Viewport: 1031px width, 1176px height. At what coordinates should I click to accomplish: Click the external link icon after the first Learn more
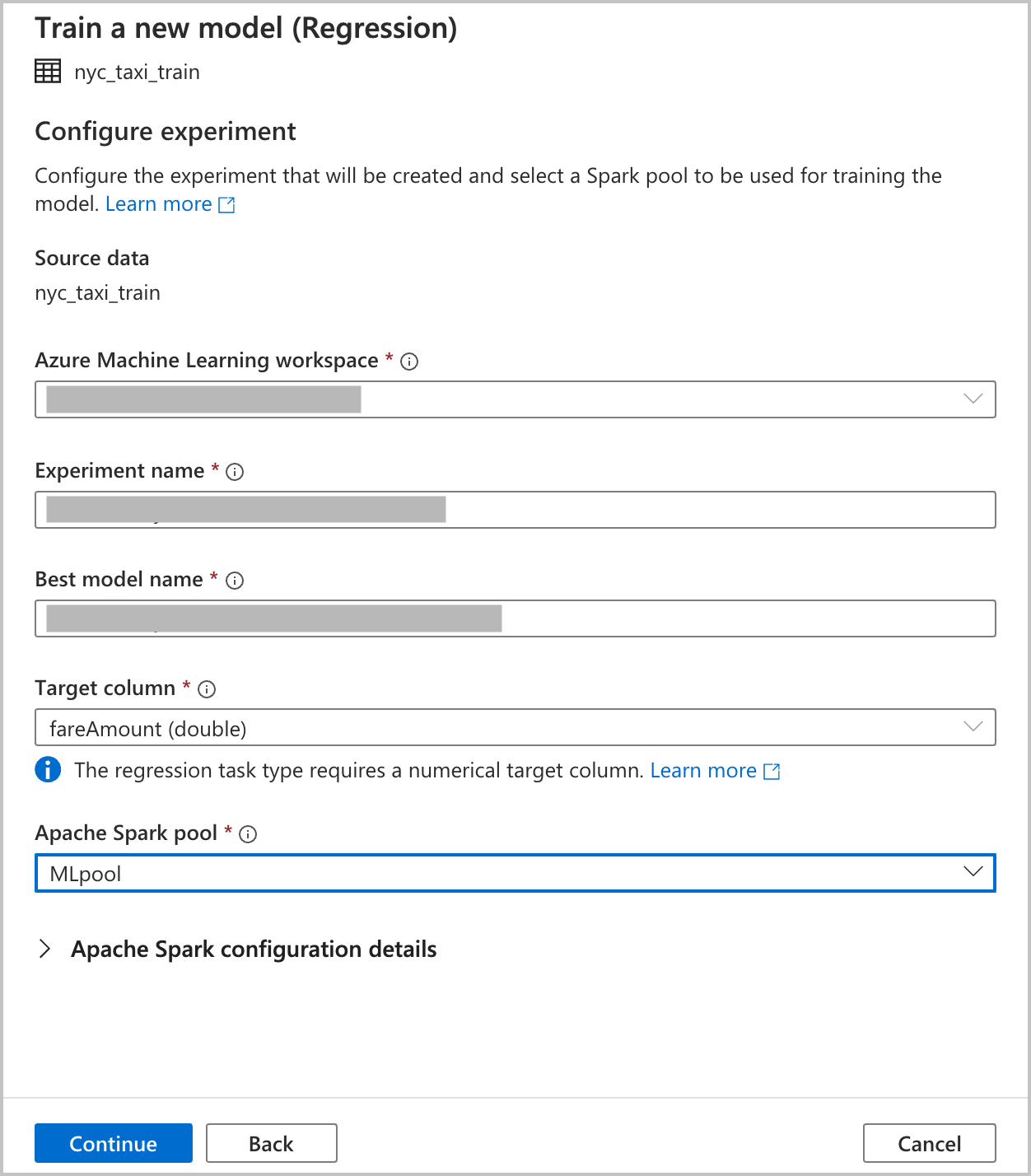pos(226,203)
